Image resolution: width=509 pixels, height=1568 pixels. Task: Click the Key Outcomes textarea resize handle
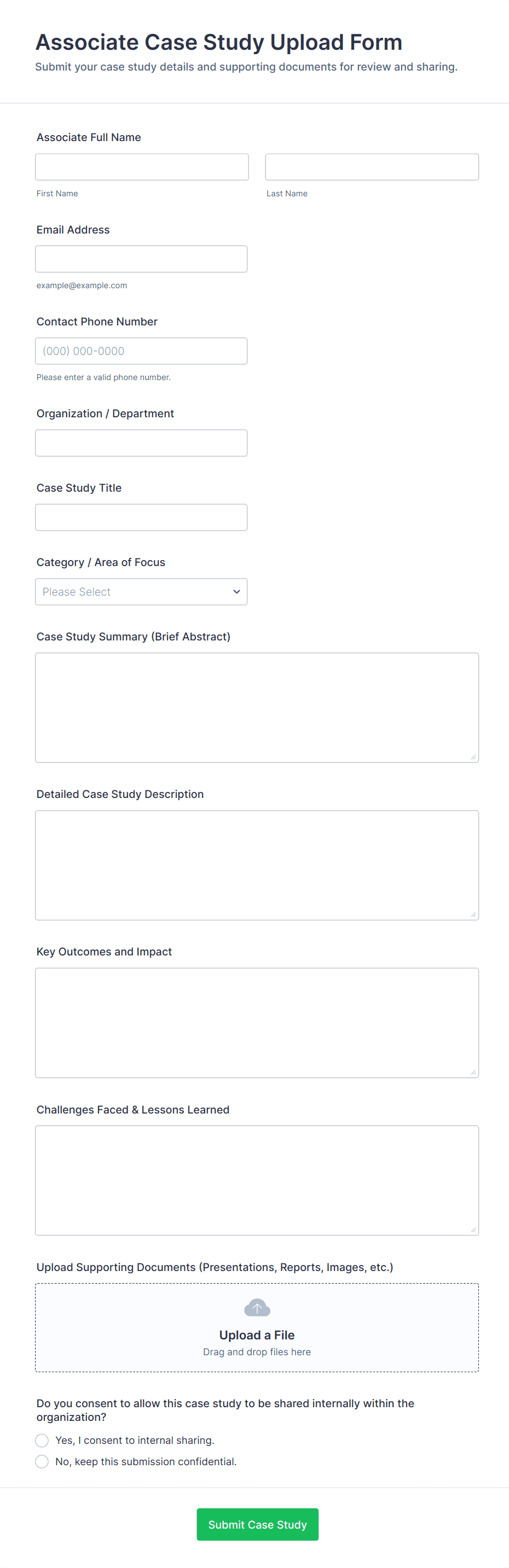473,1072
